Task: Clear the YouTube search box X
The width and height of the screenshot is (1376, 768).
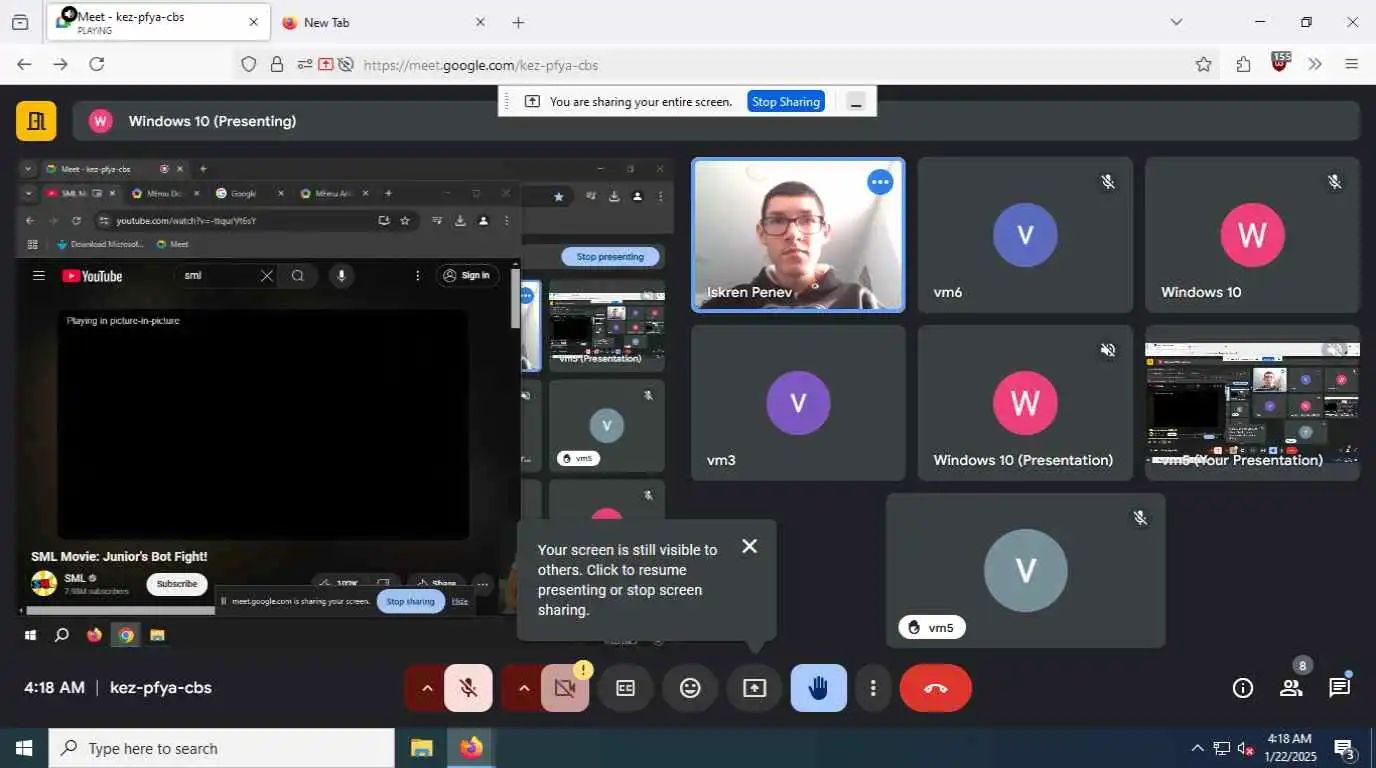Action: point(266,275)
